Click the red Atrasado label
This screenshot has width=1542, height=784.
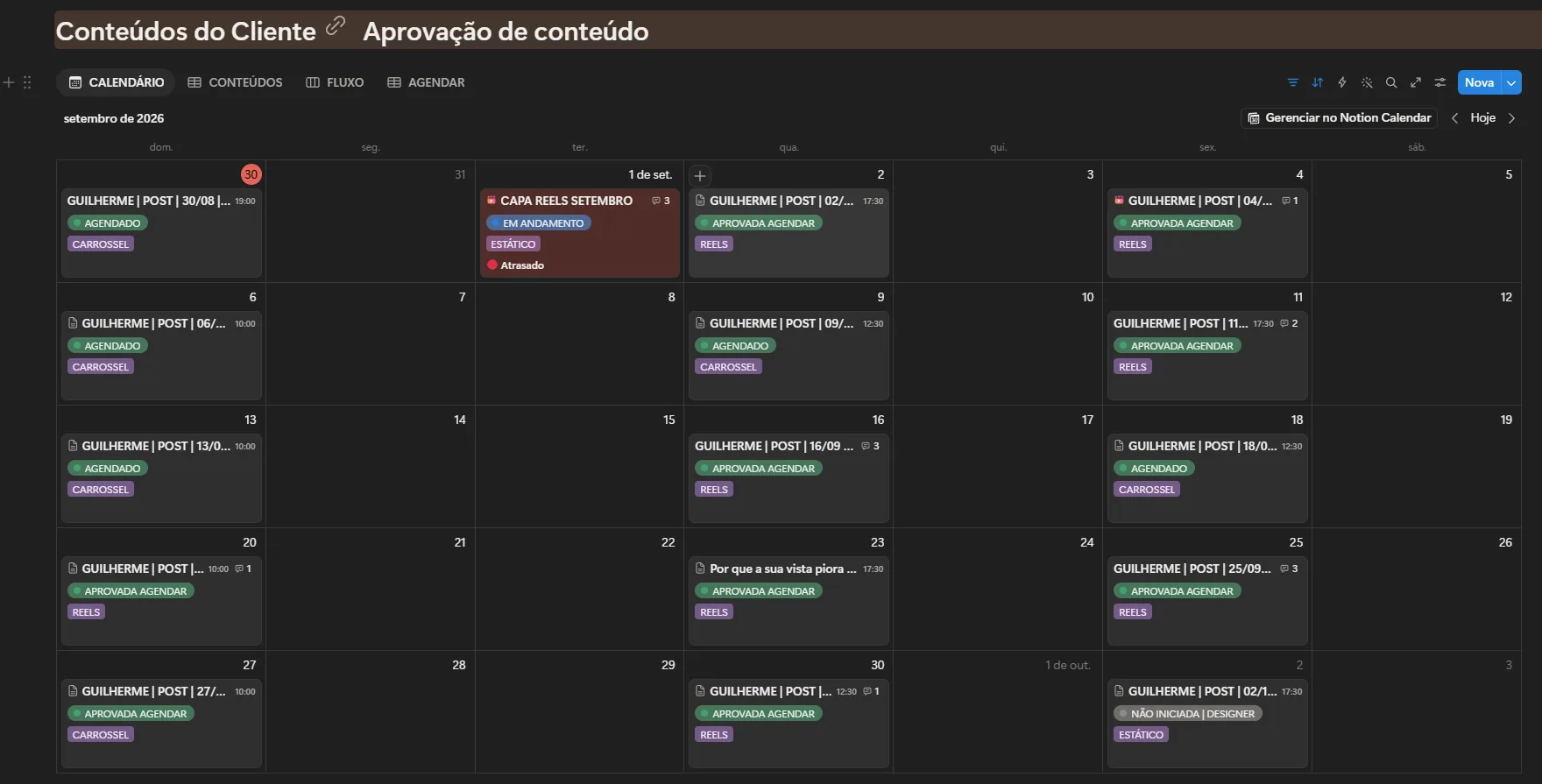[516, 265]
